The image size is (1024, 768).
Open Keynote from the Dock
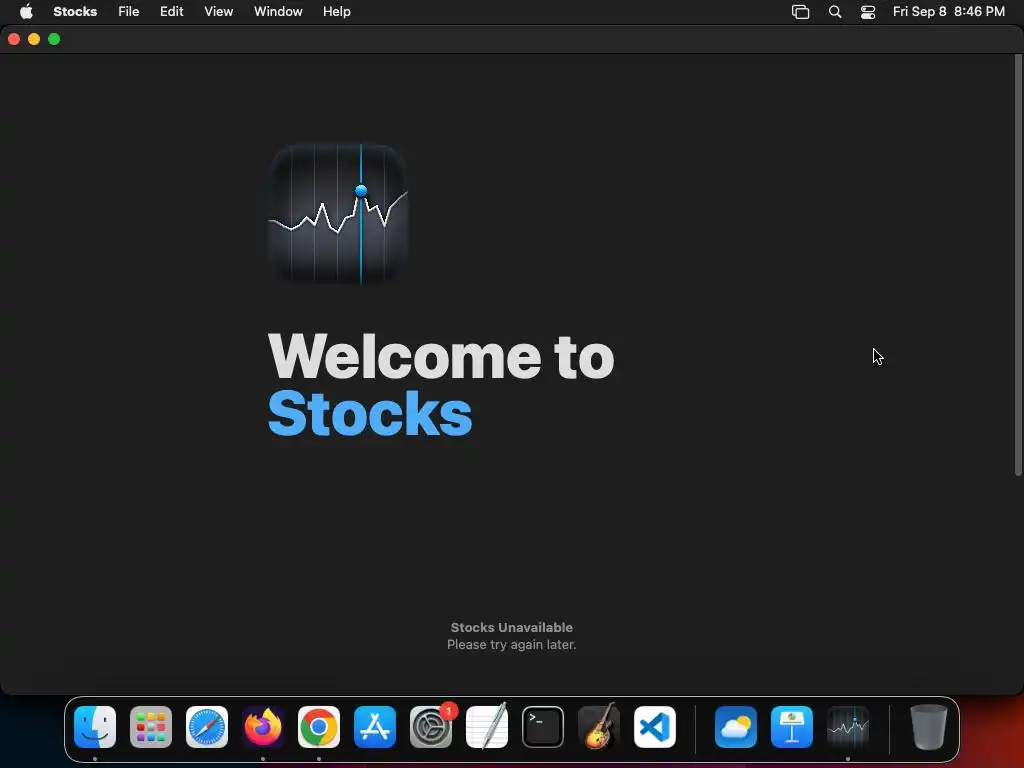792,727
